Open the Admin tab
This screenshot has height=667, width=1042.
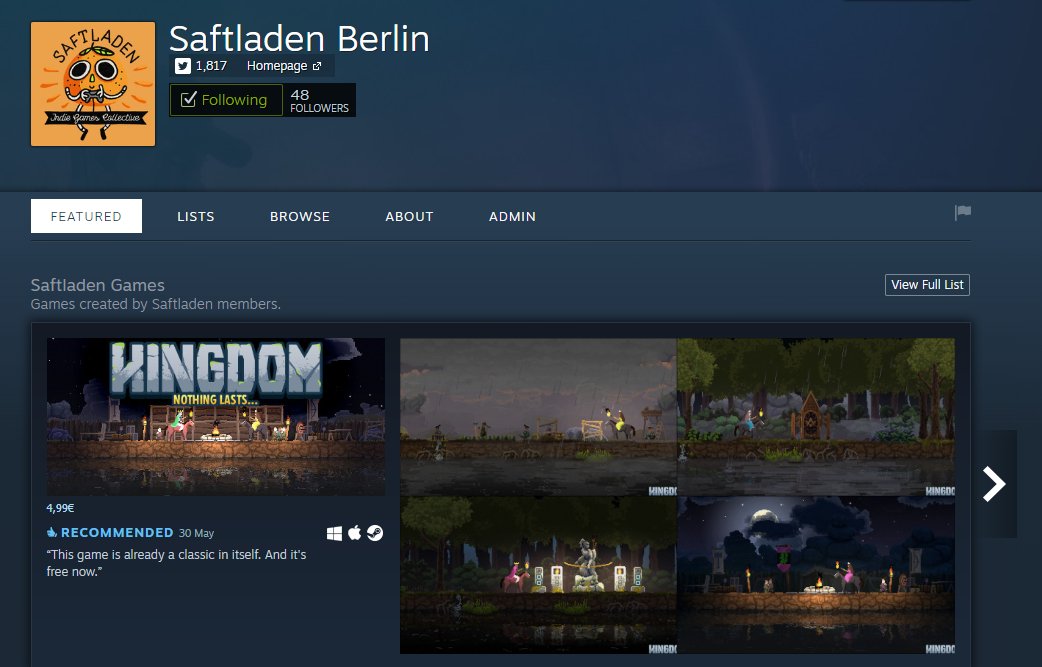(512, 217)
